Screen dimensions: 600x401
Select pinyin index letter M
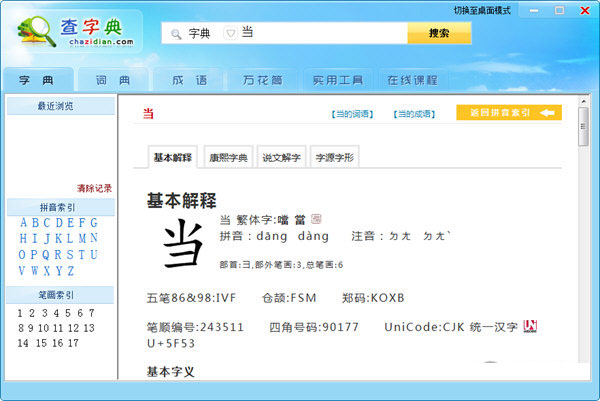point(82,238)
